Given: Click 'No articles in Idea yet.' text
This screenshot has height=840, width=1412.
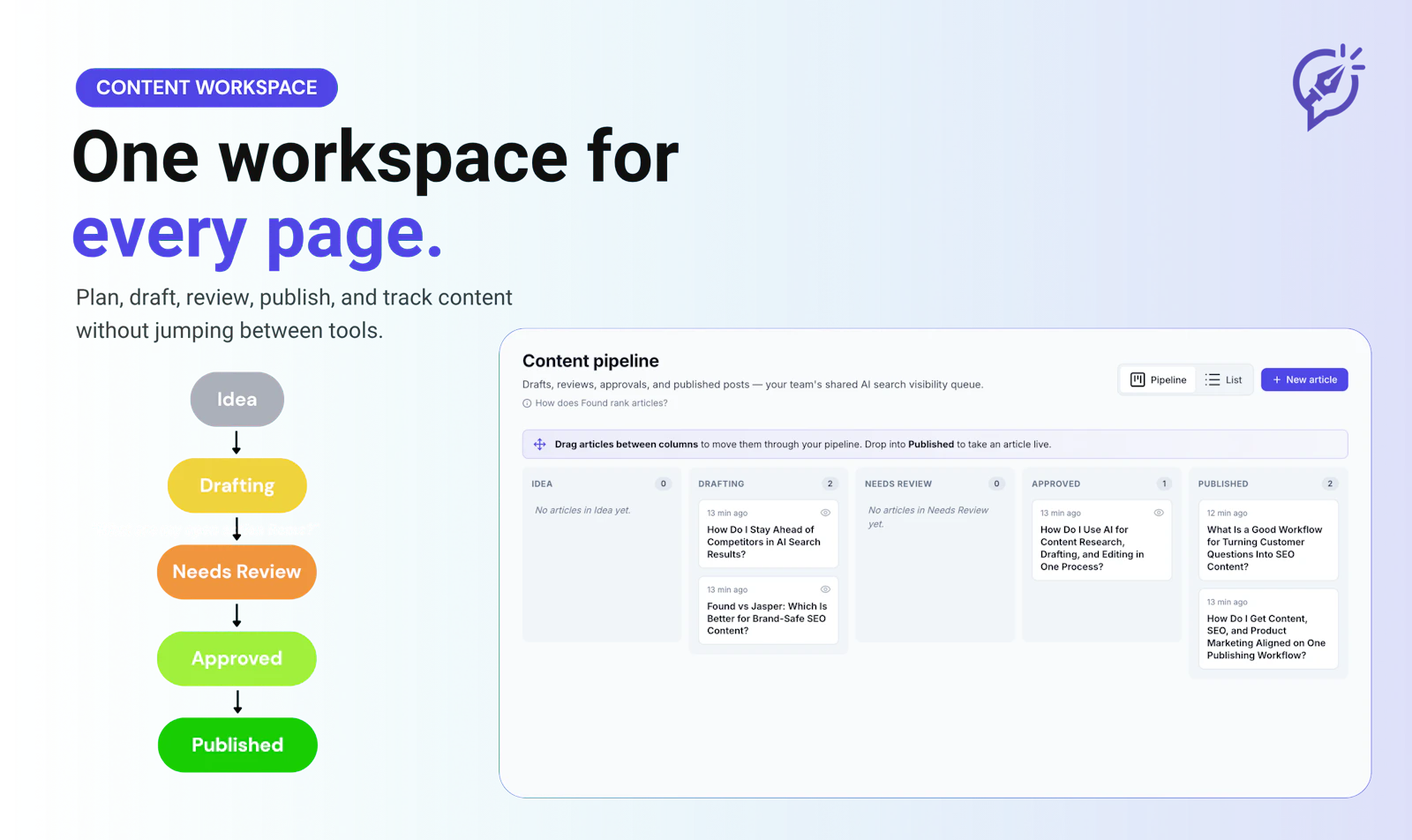Looking at the screenshot, I should 582,510.
